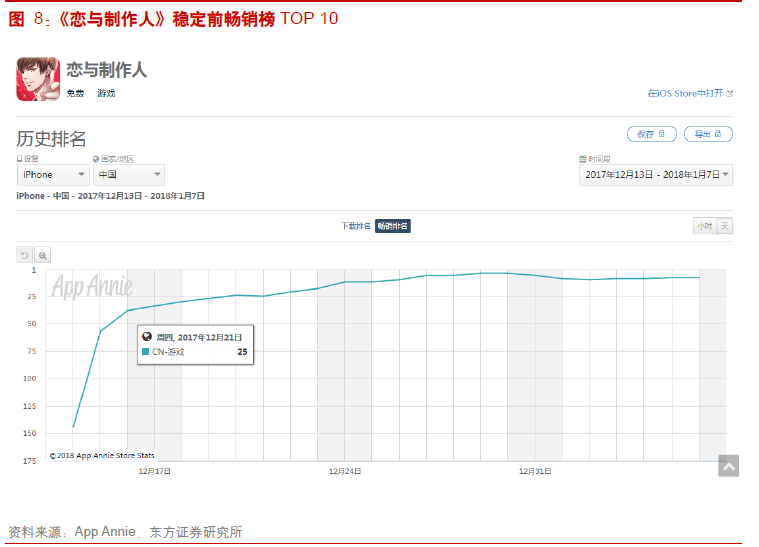This screenshot has height=547, width=759.
Task: Open the iPhone device dropdown
Action: pyautogui.click(x=53, y=175)
